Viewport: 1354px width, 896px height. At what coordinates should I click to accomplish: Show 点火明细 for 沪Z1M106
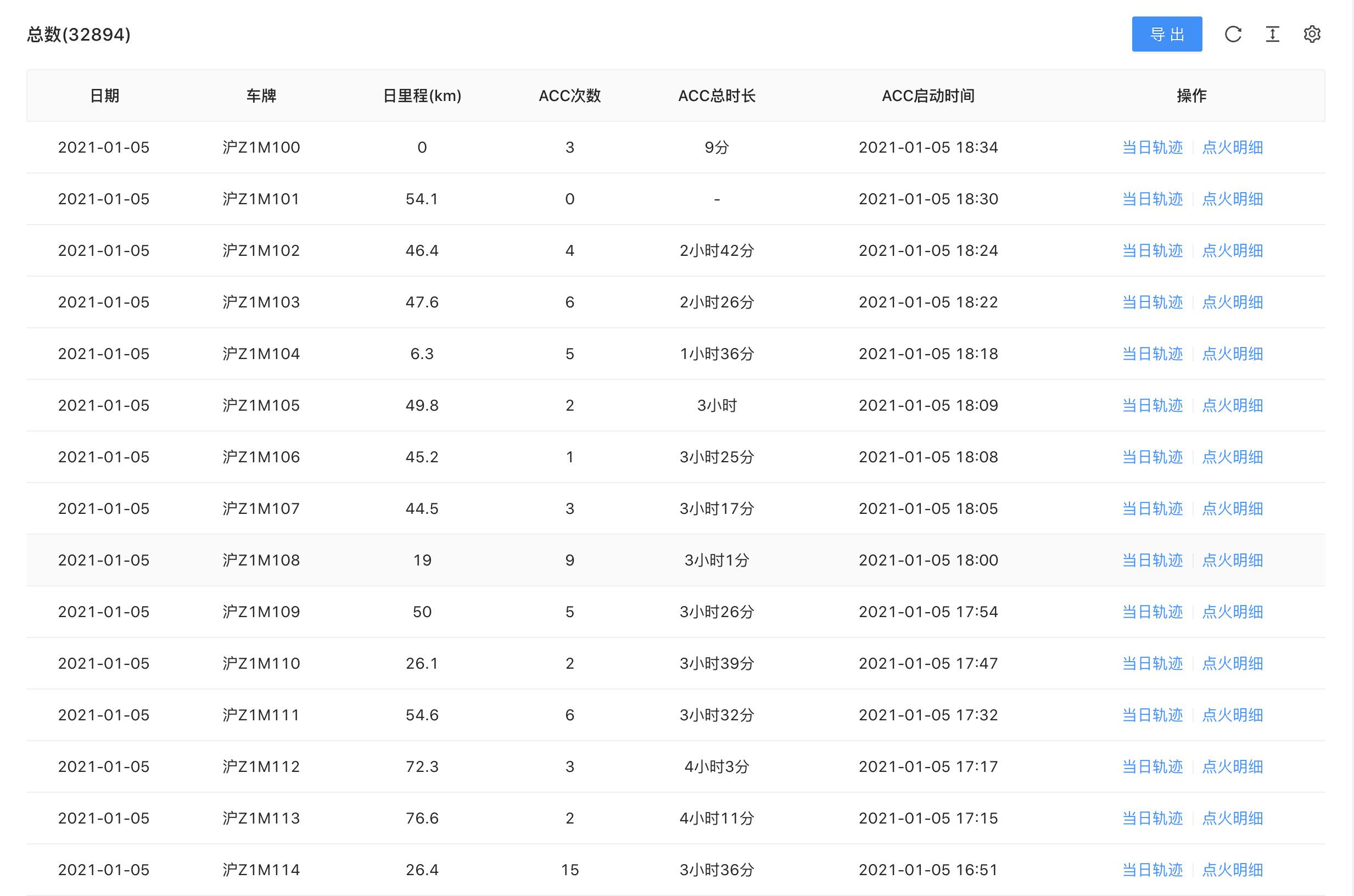[x=1232, y=457]
